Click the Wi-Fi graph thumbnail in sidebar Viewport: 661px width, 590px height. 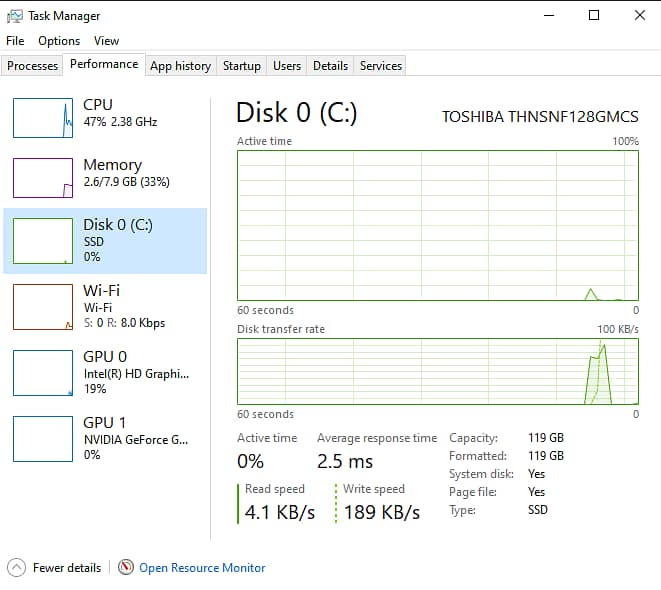tap(43, 307)
